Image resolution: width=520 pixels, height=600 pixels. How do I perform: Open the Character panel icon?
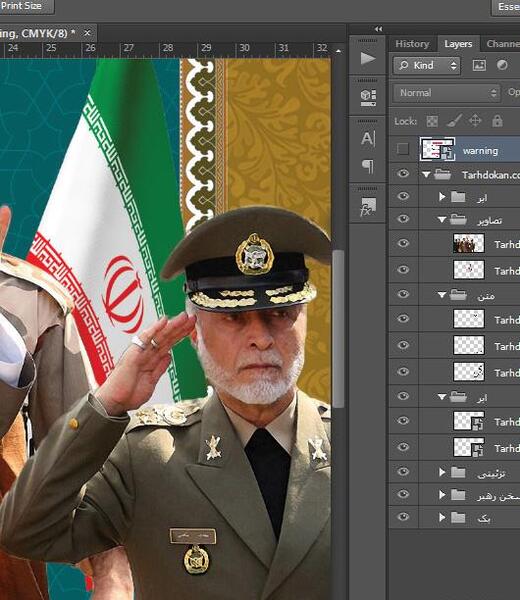point(368,139)
